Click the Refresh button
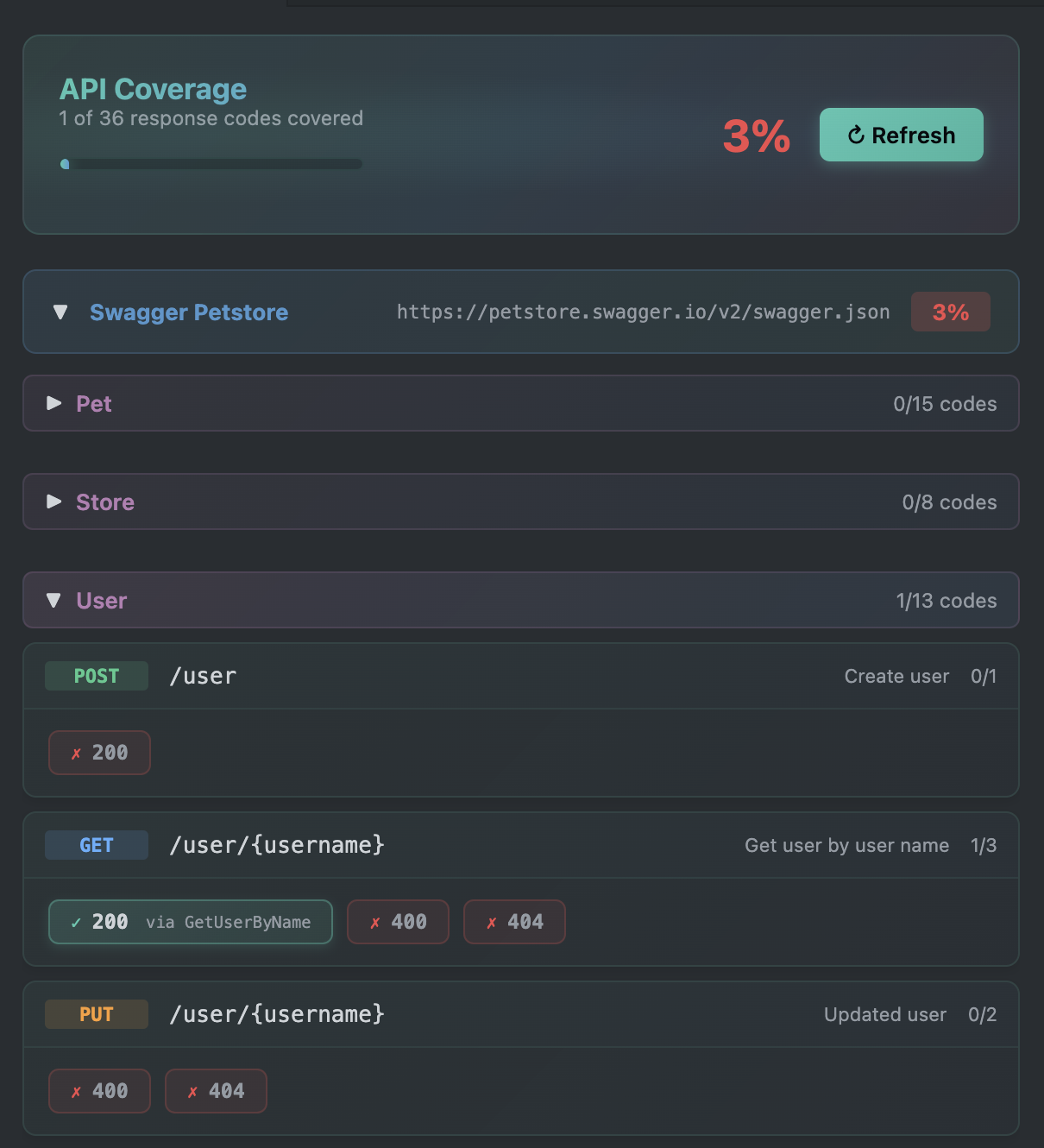Image resolution: width=1044 pixels, height=1148 pixels. (x=901, y=135)
